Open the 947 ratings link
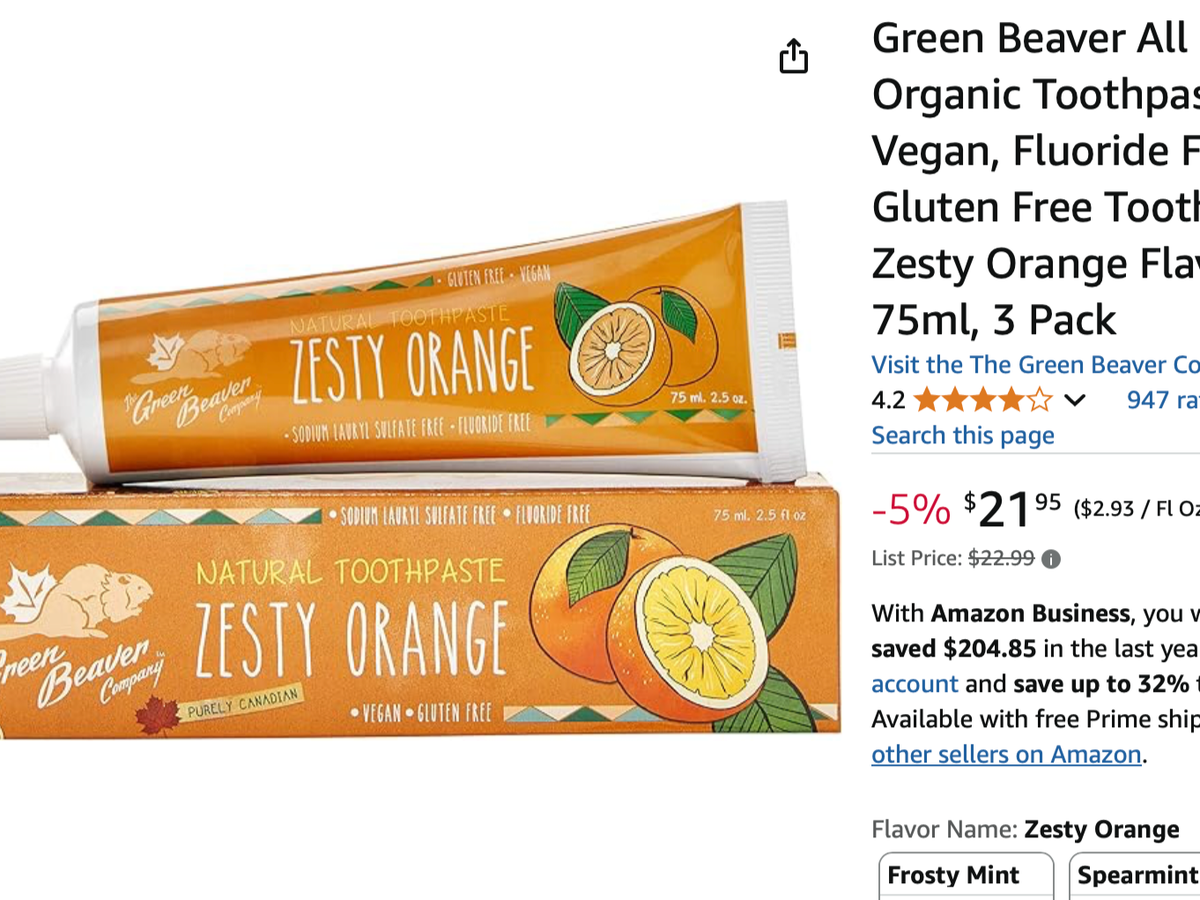1200x900 pixels. pyautogui.click(x=1162, y=400)
